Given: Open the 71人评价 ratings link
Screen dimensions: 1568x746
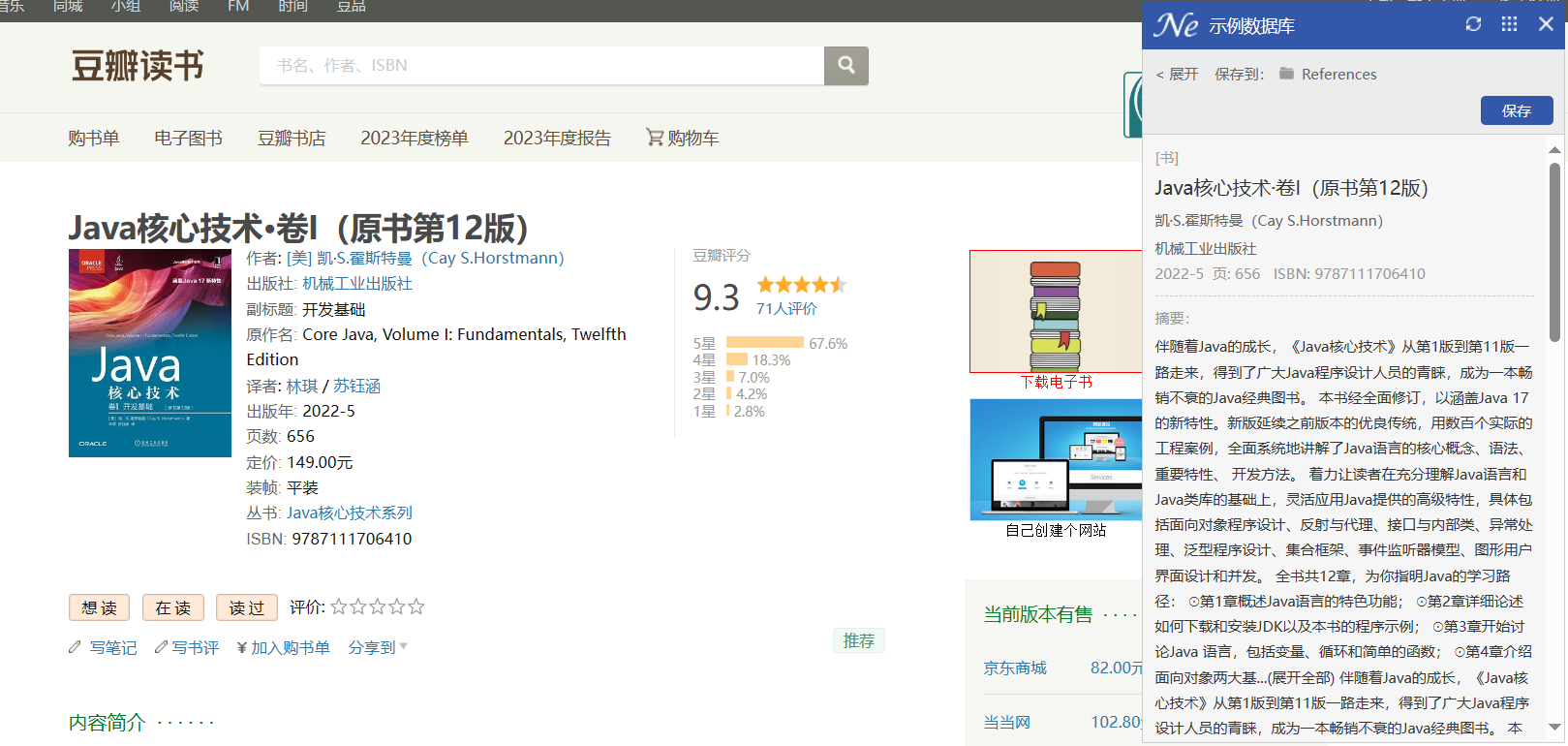Looking at the screenshot, I should click(x=786, y=308).
